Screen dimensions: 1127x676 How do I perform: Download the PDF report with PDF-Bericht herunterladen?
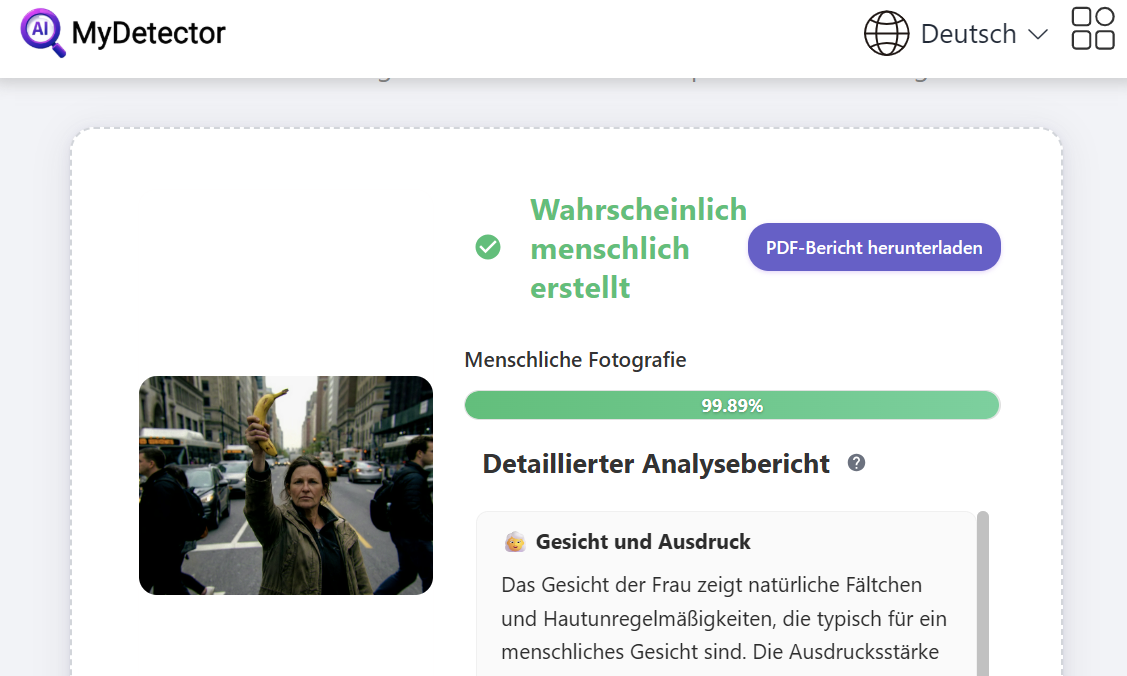coord(874,247)
